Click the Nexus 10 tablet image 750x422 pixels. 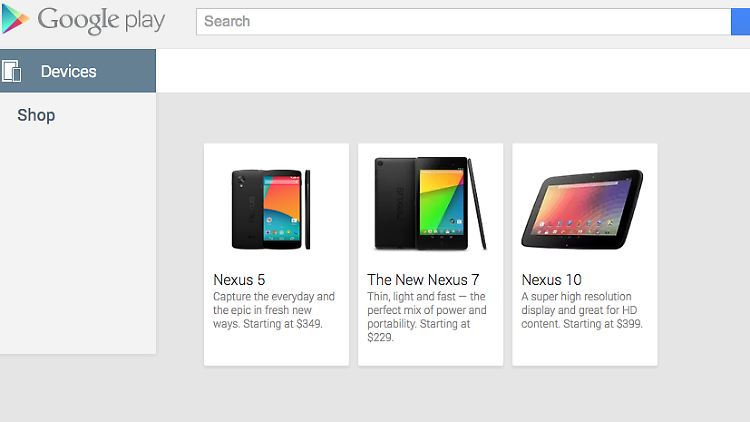coord(583,210)
